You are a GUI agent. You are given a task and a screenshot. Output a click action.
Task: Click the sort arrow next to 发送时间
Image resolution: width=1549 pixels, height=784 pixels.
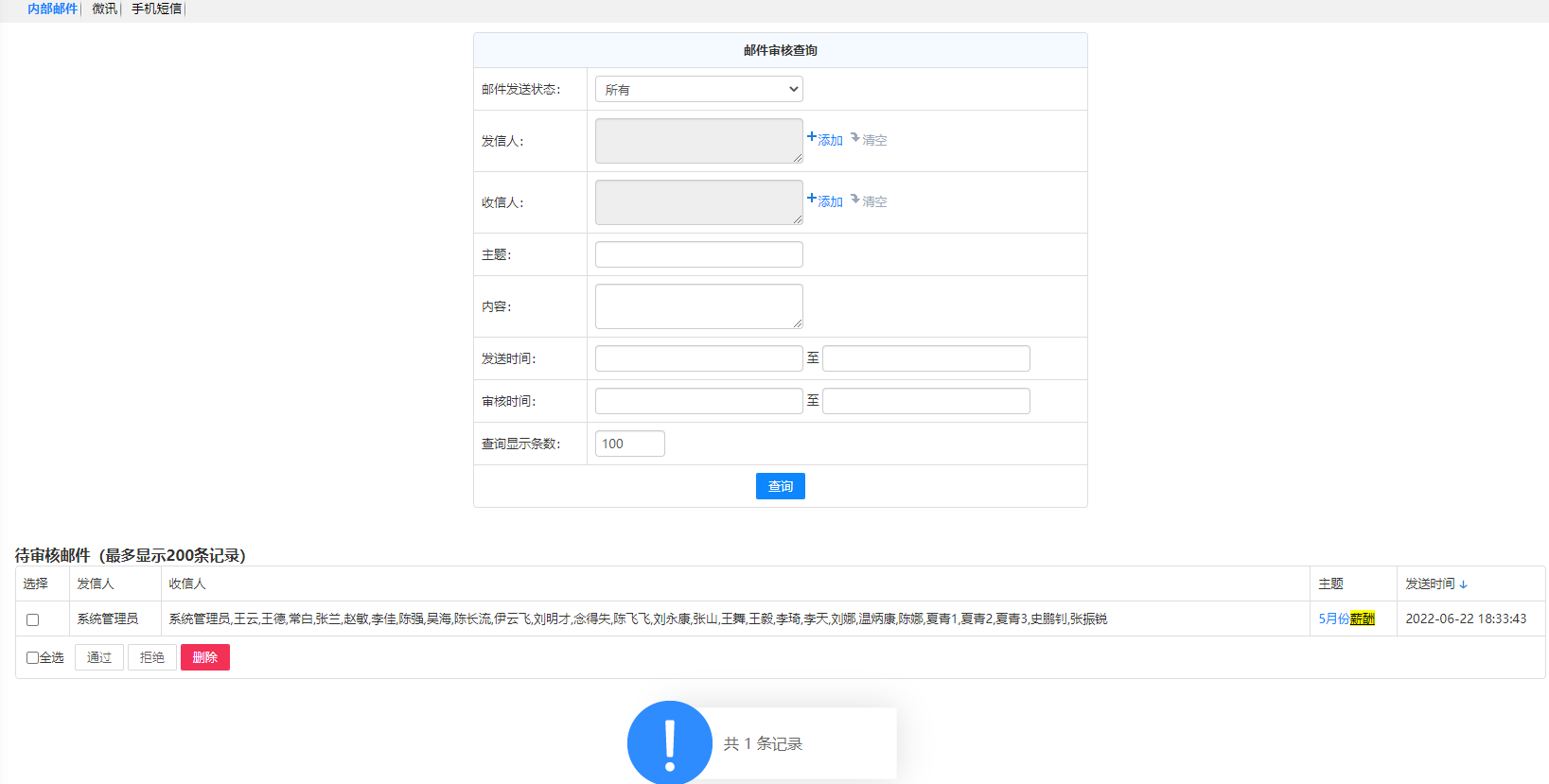click(x=1463, y=584)
